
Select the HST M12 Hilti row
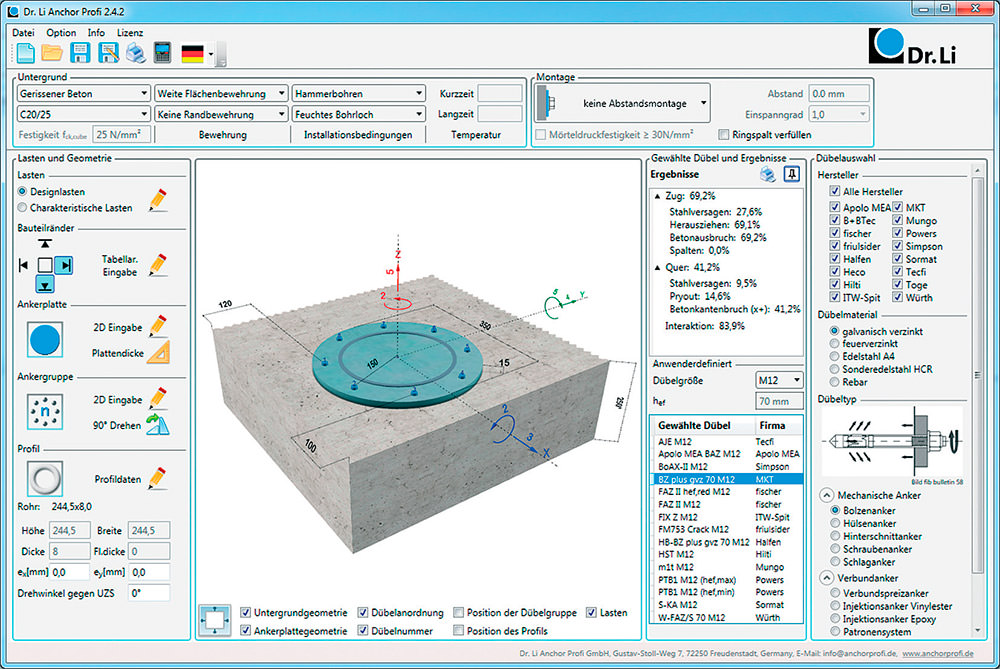(x=727, y=555)
